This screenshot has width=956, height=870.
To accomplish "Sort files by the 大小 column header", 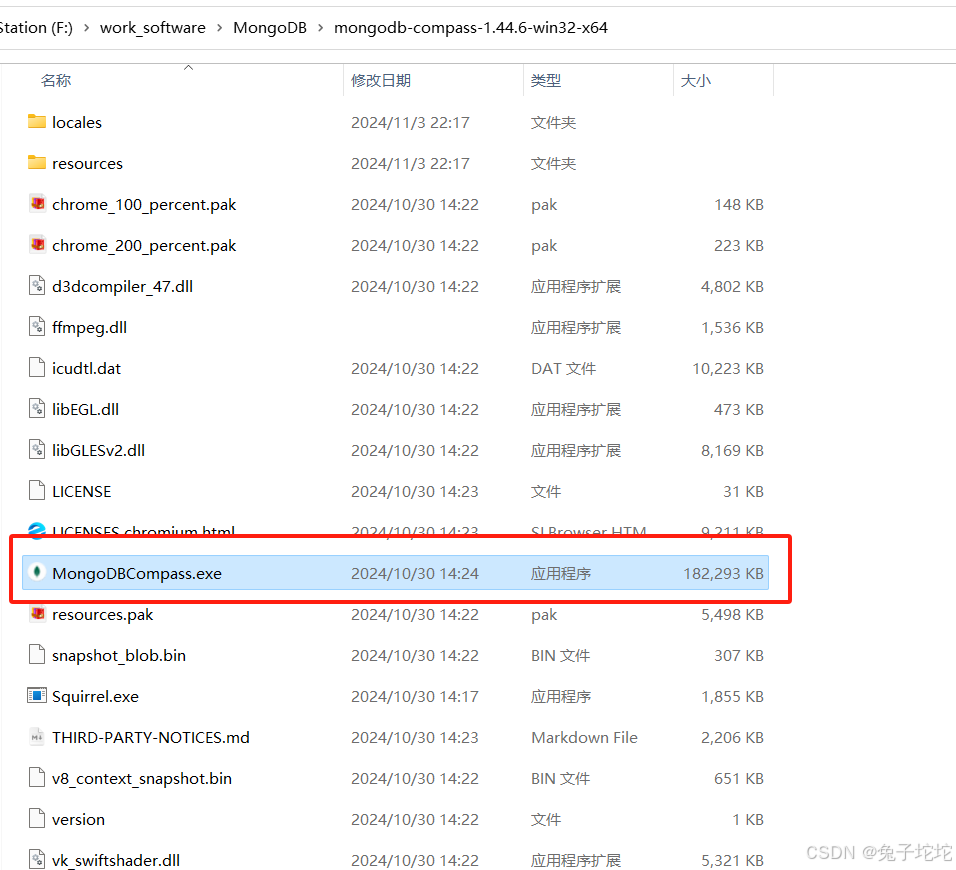I will [x=696, y=80].
